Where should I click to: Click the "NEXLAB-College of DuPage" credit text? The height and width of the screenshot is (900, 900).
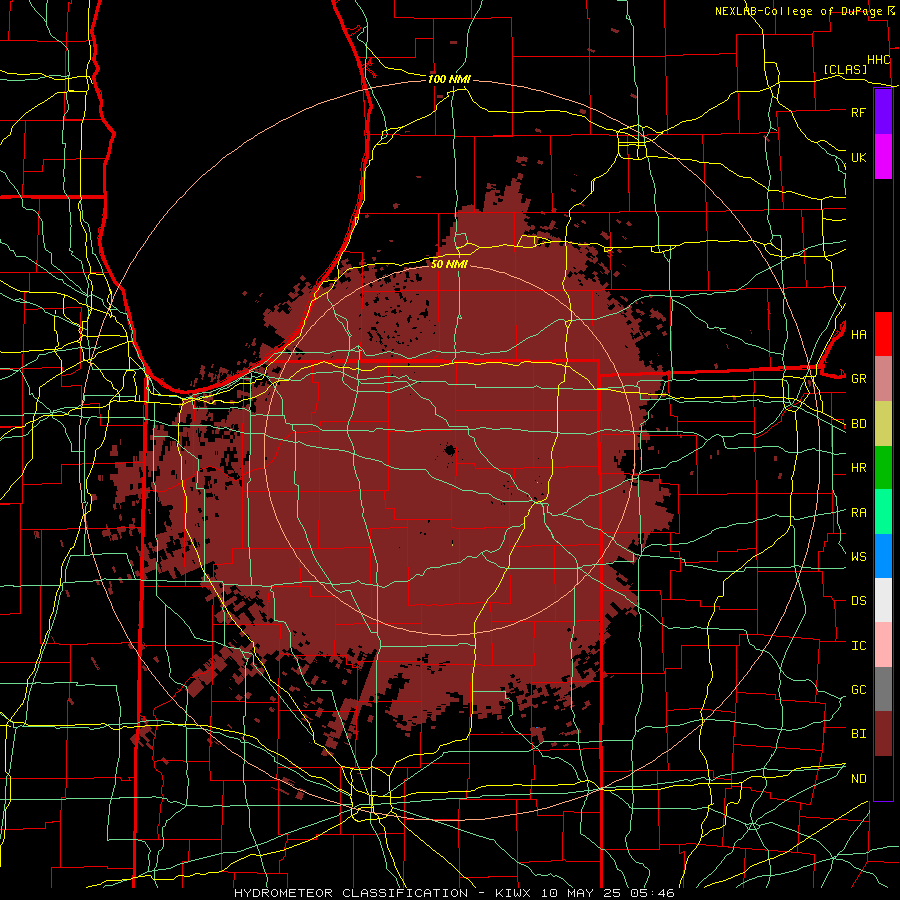(x=801, y=11)
